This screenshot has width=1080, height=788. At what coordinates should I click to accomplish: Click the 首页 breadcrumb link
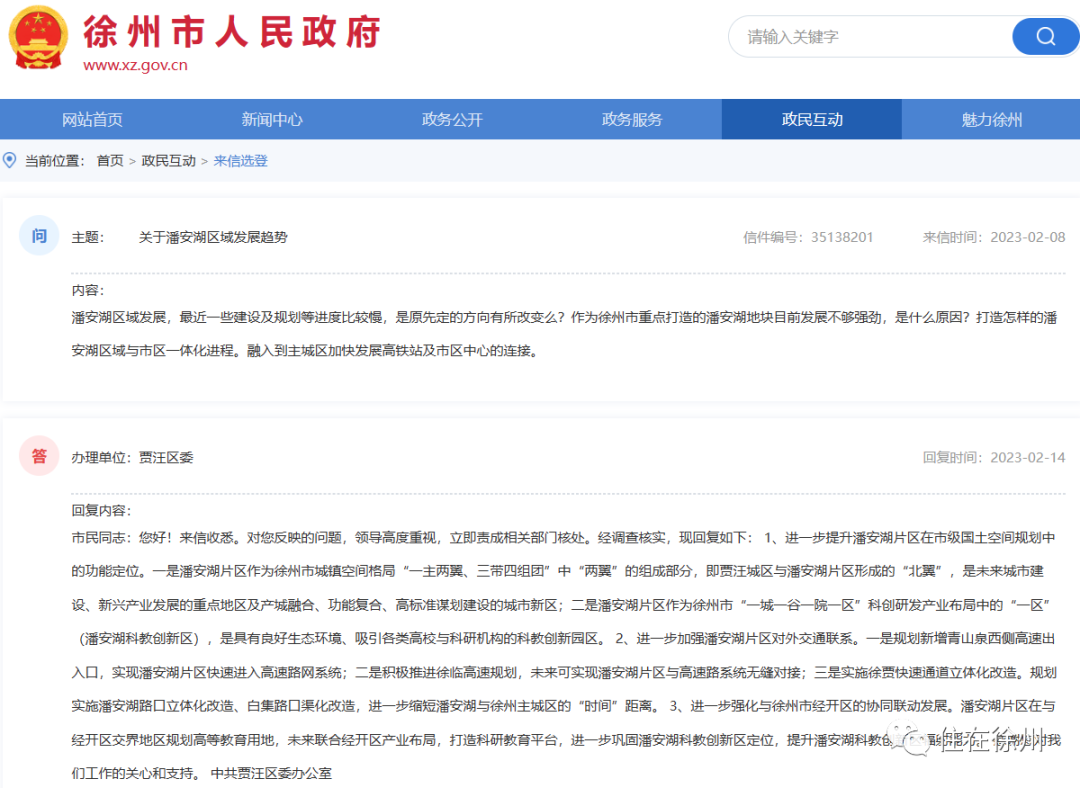(110, 160)
